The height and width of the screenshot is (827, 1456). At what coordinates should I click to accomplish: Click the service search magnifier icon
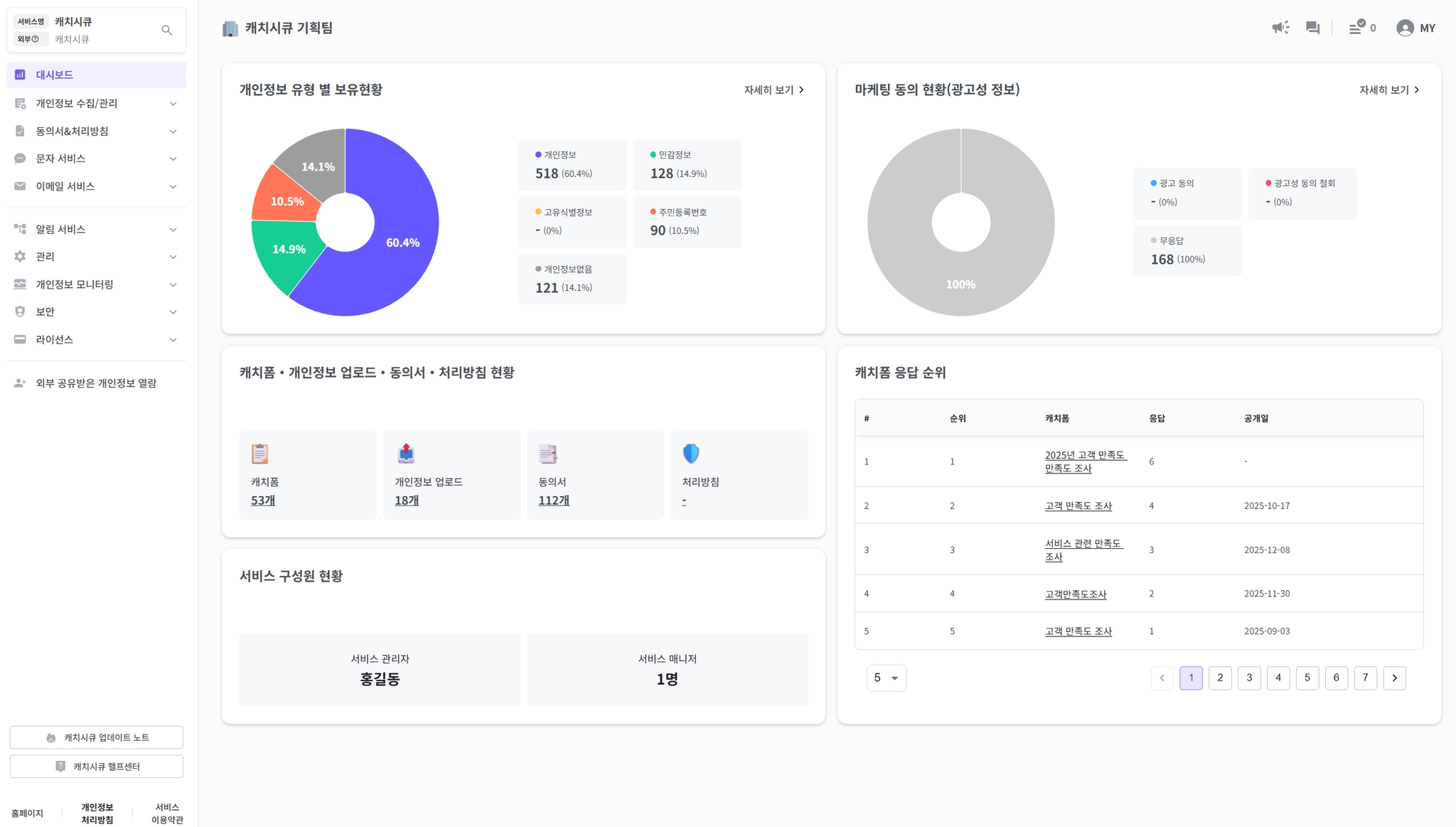(x=167, y=30)
